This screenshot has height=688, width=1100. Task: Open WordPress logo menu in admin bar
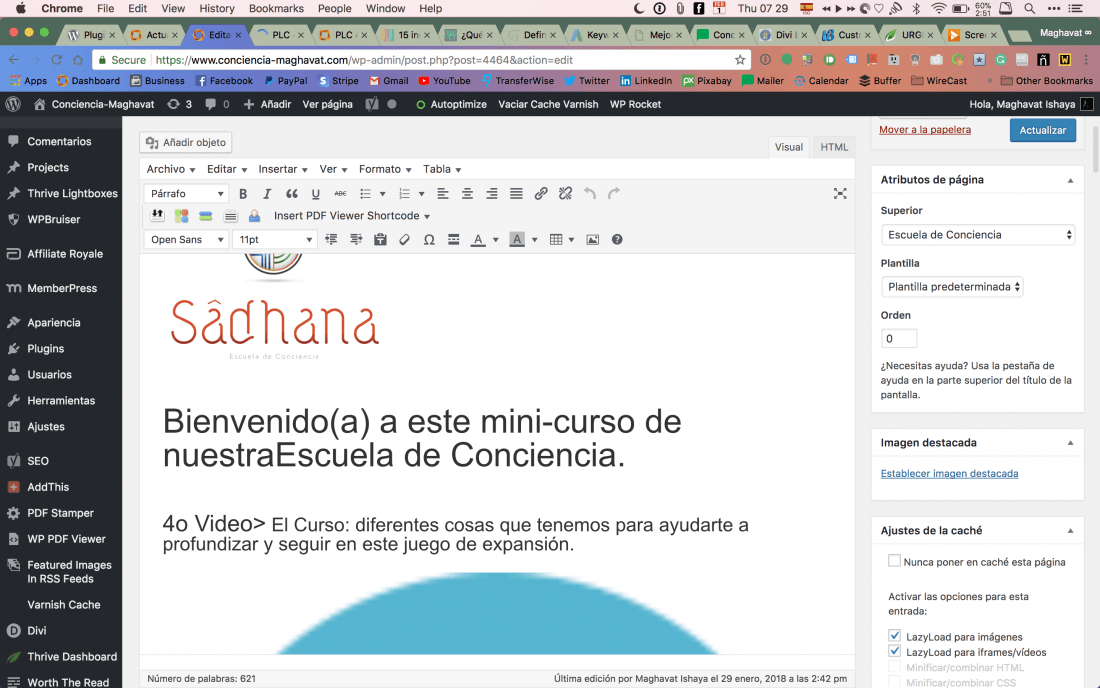click(x=13, y=104)
